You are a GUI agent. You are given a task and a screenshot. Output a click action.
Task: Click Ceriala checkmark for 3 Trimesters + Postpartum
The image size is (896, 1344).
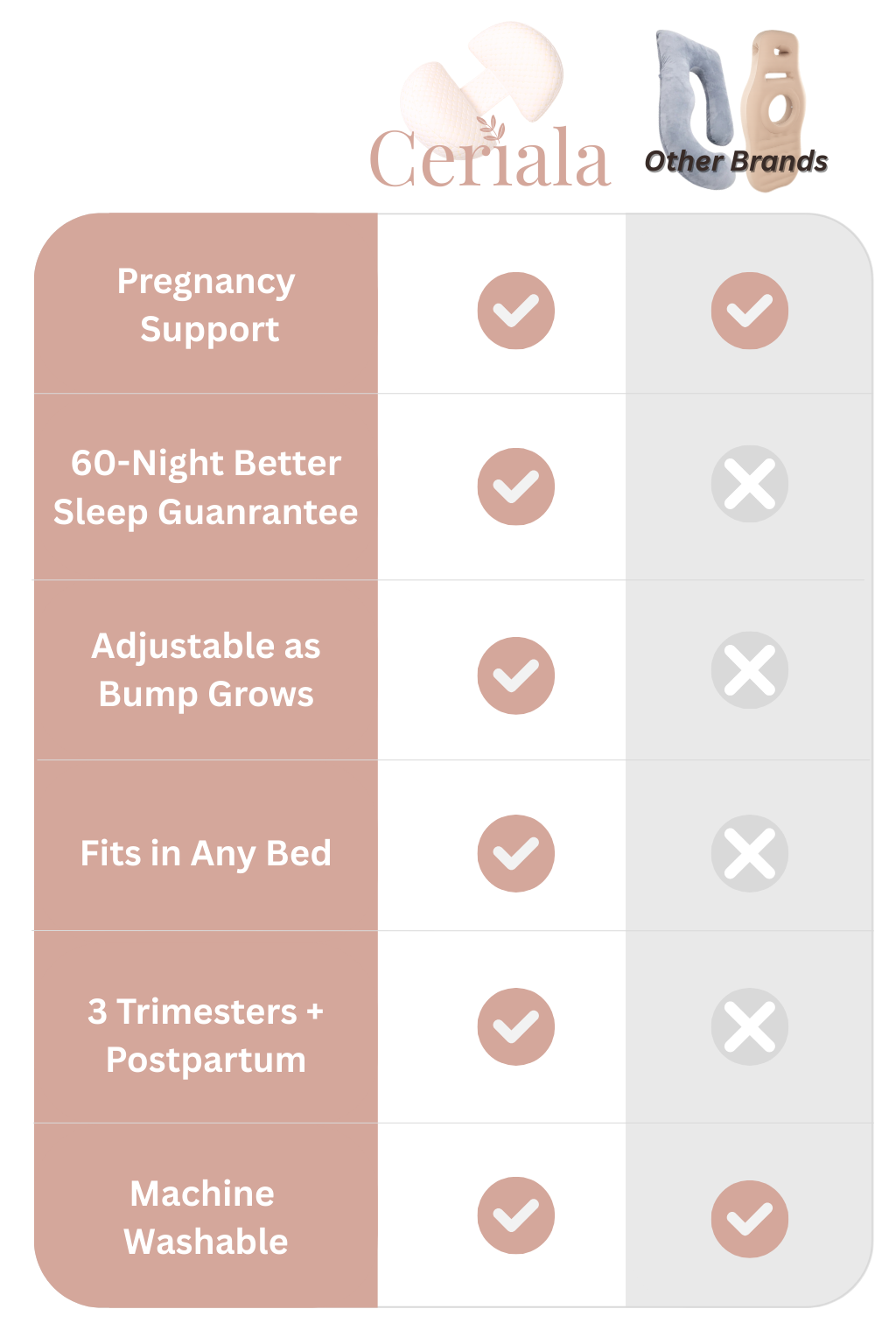[516, 1026]
